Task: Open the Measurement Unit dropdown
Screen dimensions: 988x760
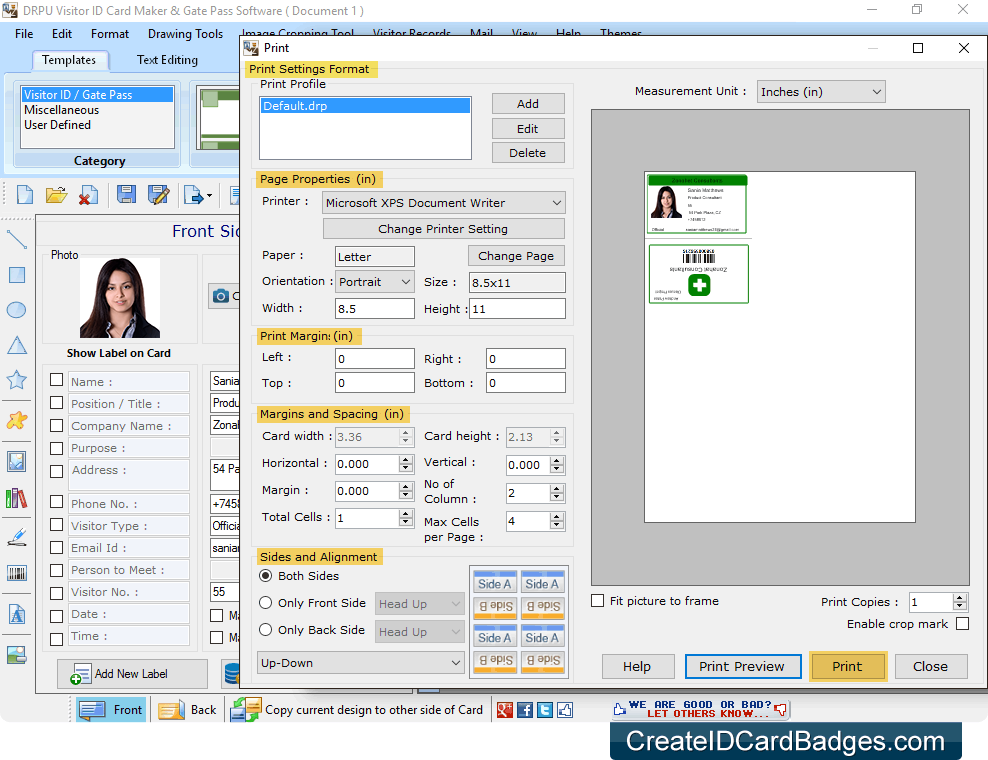Action: (x=821, y=92)
